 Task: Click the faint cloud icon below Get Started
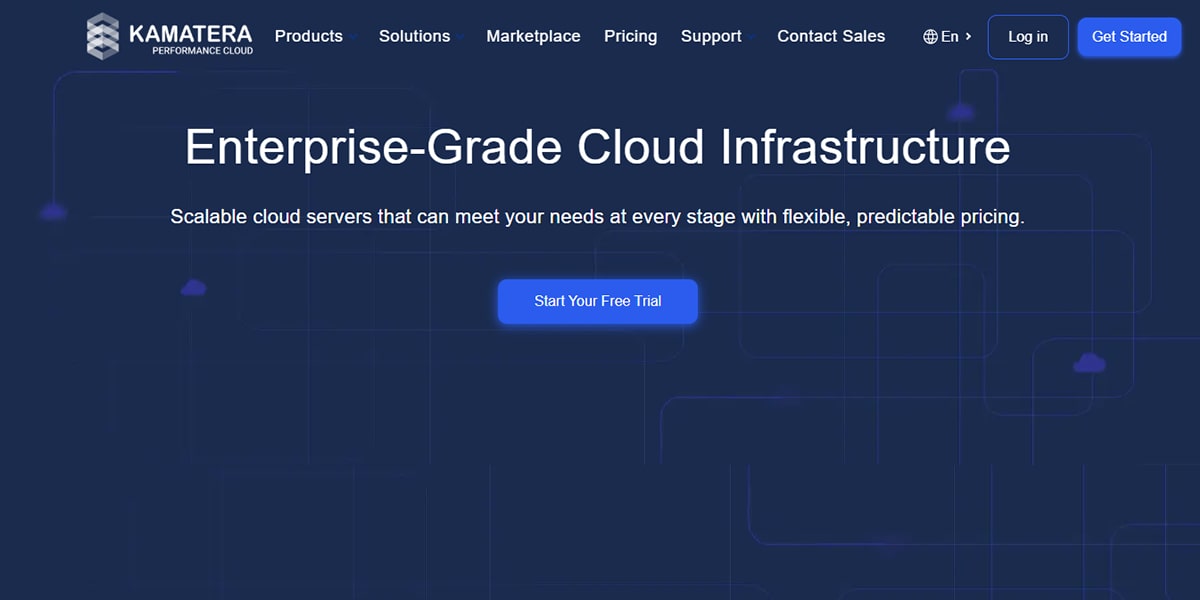click(961, 112)
